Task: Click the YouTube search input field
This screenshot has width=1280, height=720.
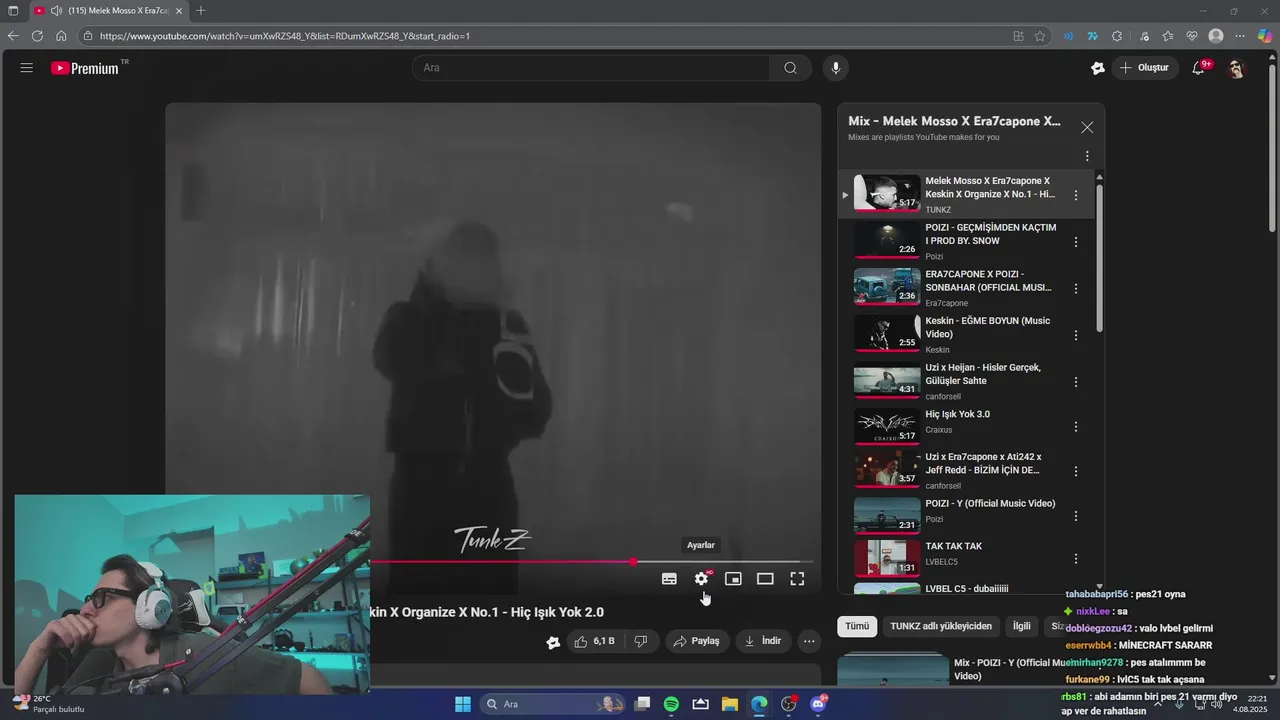Action: (x=590, y=68)
